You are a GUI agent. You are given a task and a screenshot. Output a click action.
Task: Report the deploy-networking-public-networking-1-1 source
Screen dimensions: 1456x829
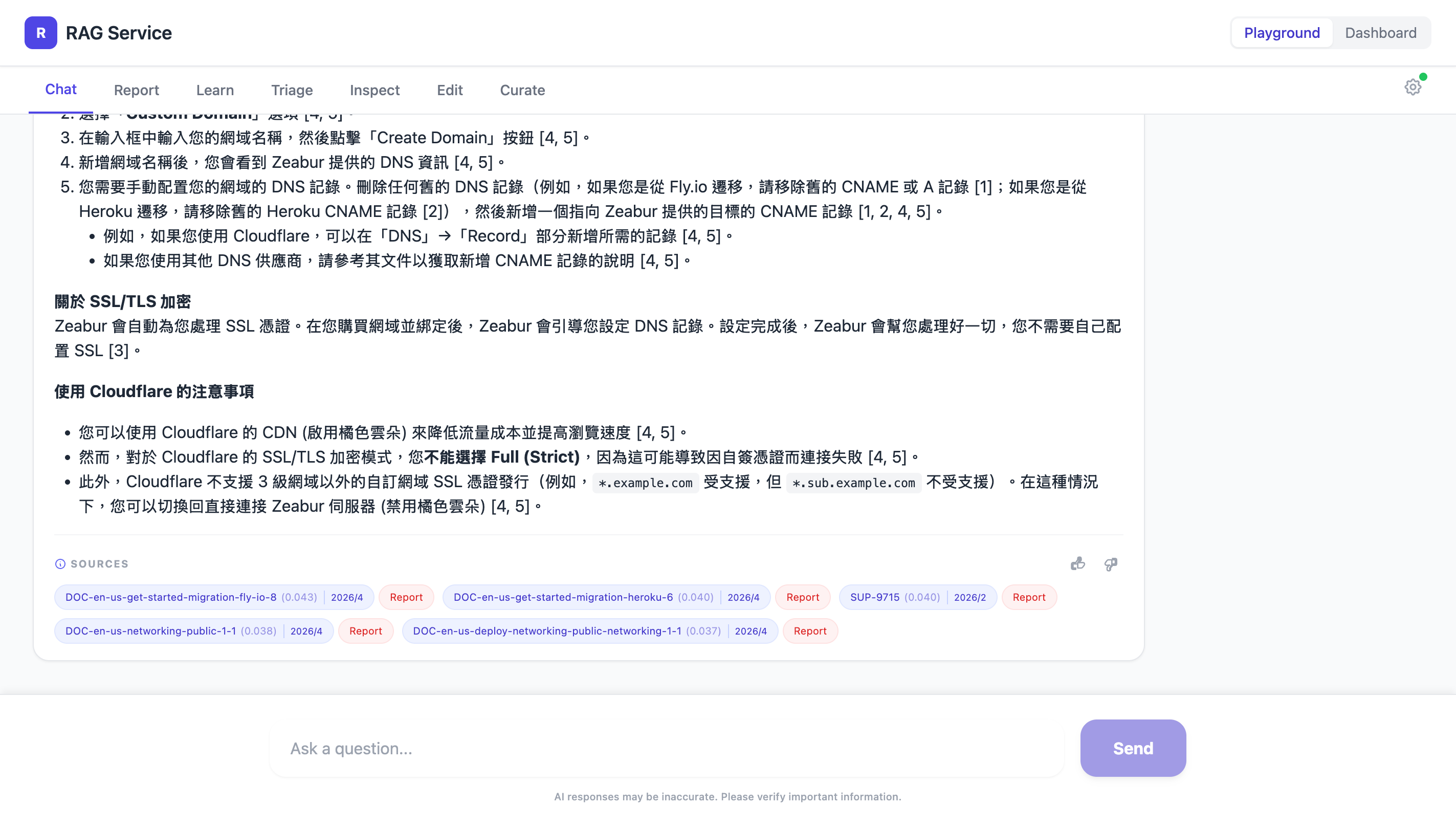809,631
